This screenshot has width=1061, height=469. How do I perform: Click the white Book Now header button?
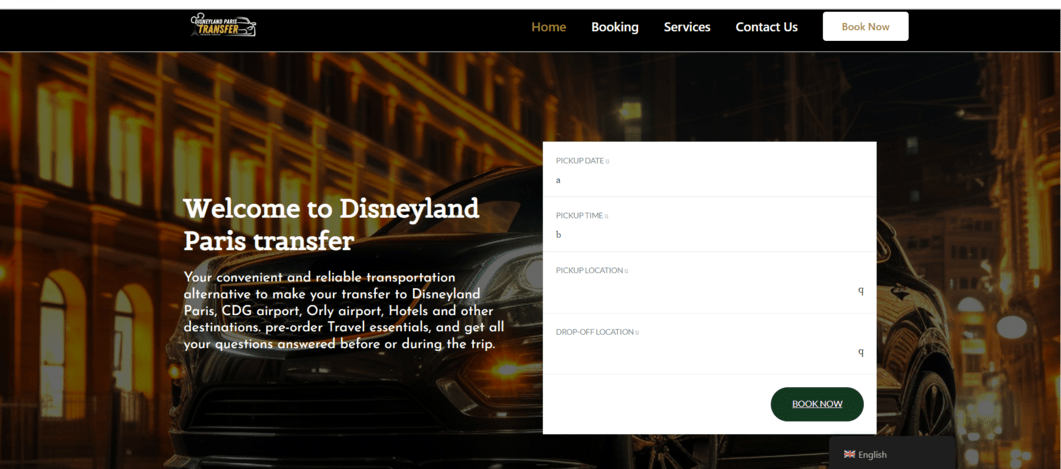click(x=865, y=26)
